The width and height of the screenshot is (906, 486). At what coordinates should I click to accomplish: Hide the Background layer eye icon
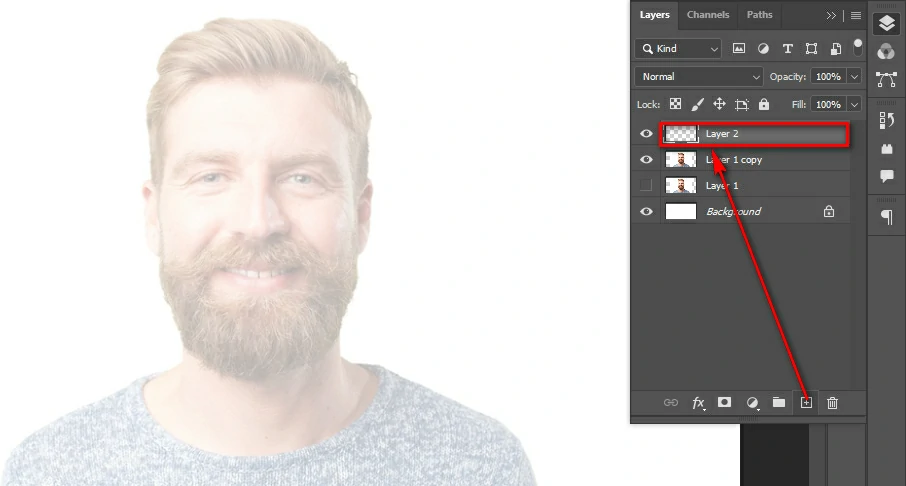pos(646,212)
